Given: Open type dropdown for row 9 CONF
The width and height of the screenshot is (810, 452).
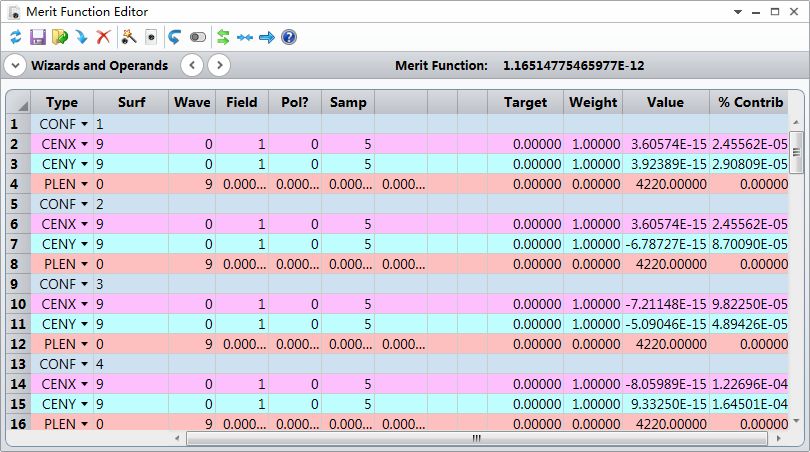Looking at the screenshot, I should tap(84, 284).
